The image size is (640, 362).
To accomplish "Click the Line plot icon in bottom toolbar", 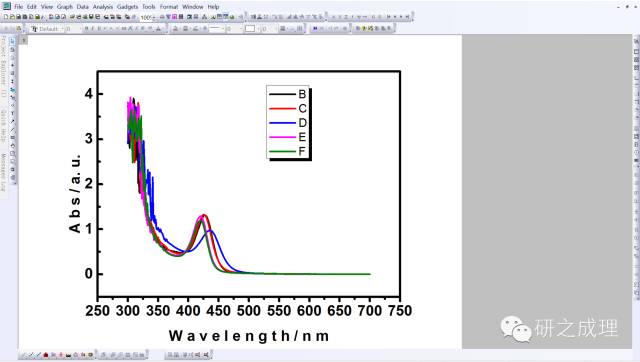I will click(23, 355).
